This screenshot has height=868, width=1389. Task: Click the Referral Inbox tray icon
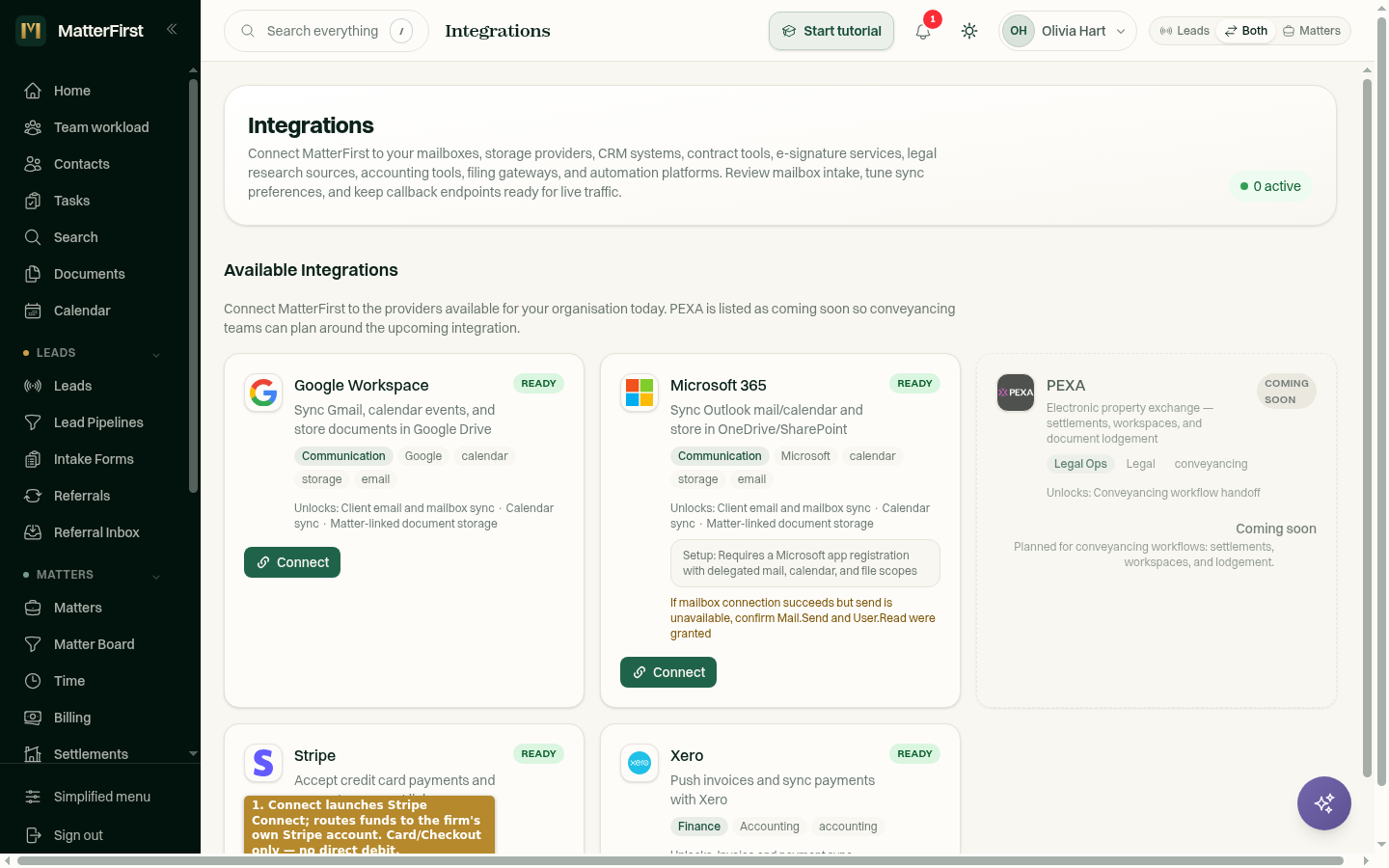coord(33,532)
